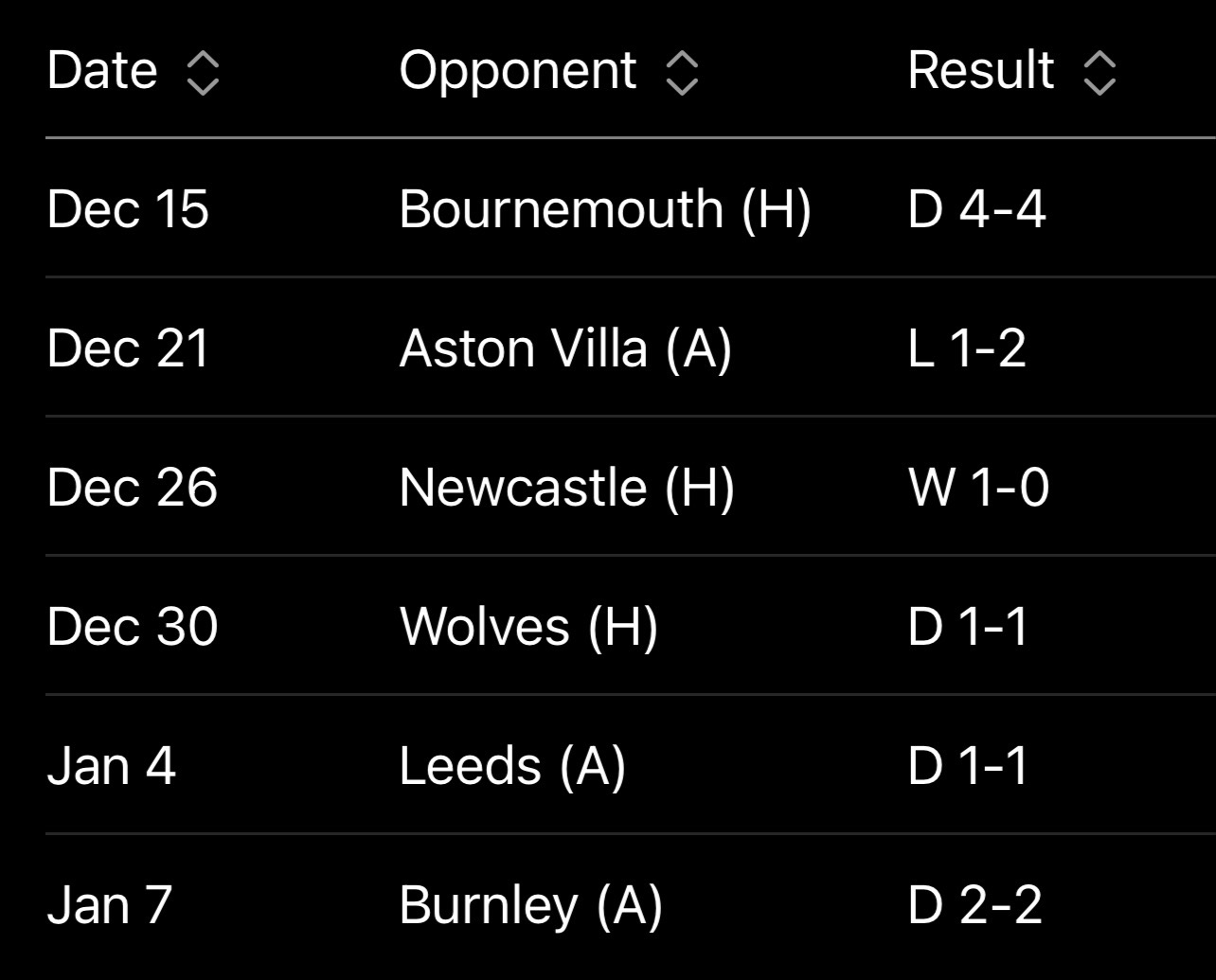Click the D 2-2 result
The image size is (1216, 980).
(975, 904)
